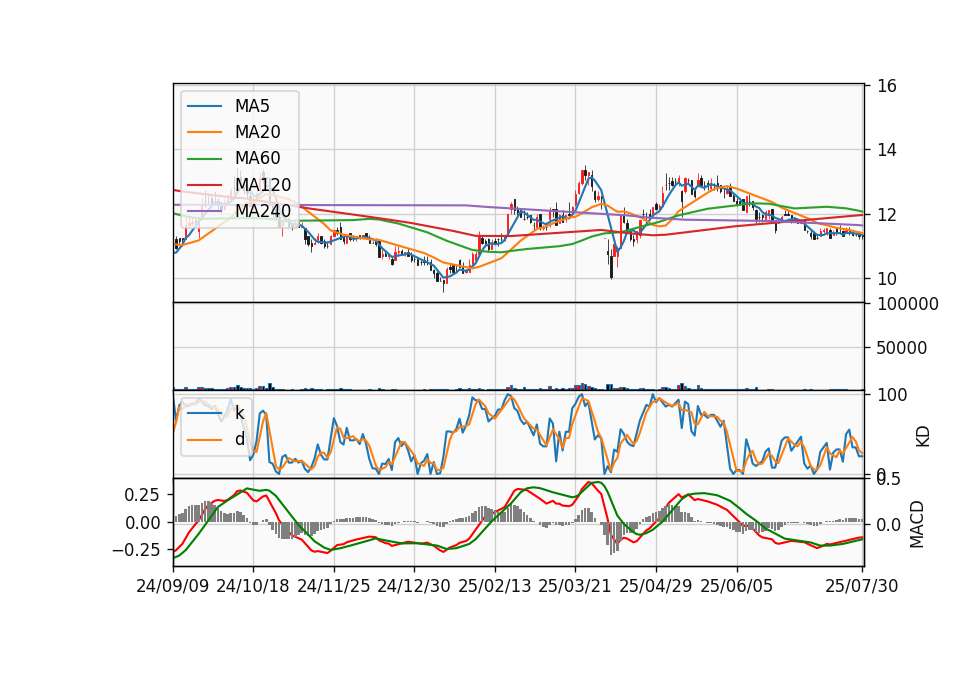Click the 25/03/21 date tick label
This screenshot has width=960, height=690.
click(x=575, y=586)
